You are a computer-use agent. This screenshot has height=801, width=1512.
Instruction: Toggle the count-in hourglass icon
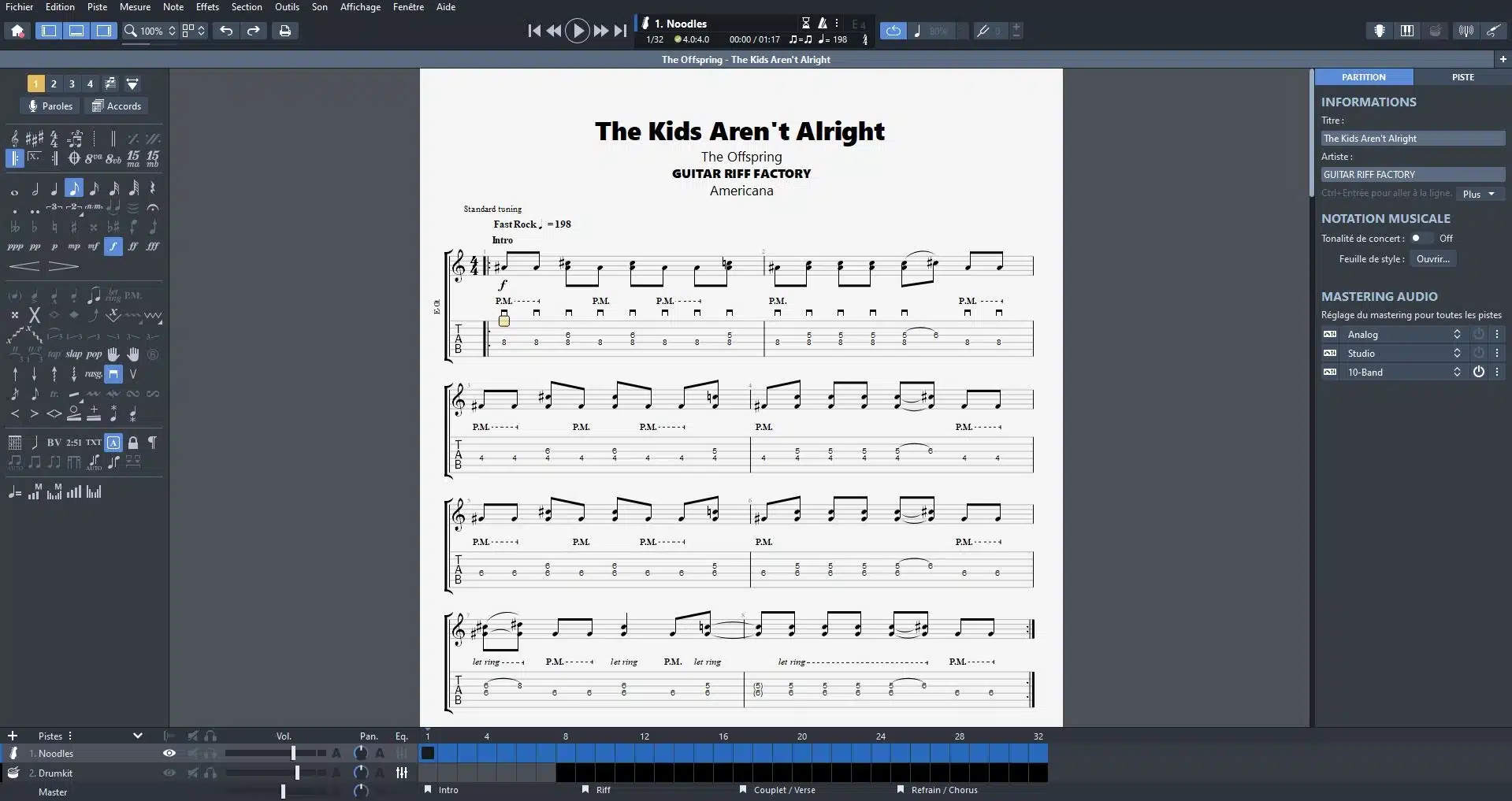806,23
